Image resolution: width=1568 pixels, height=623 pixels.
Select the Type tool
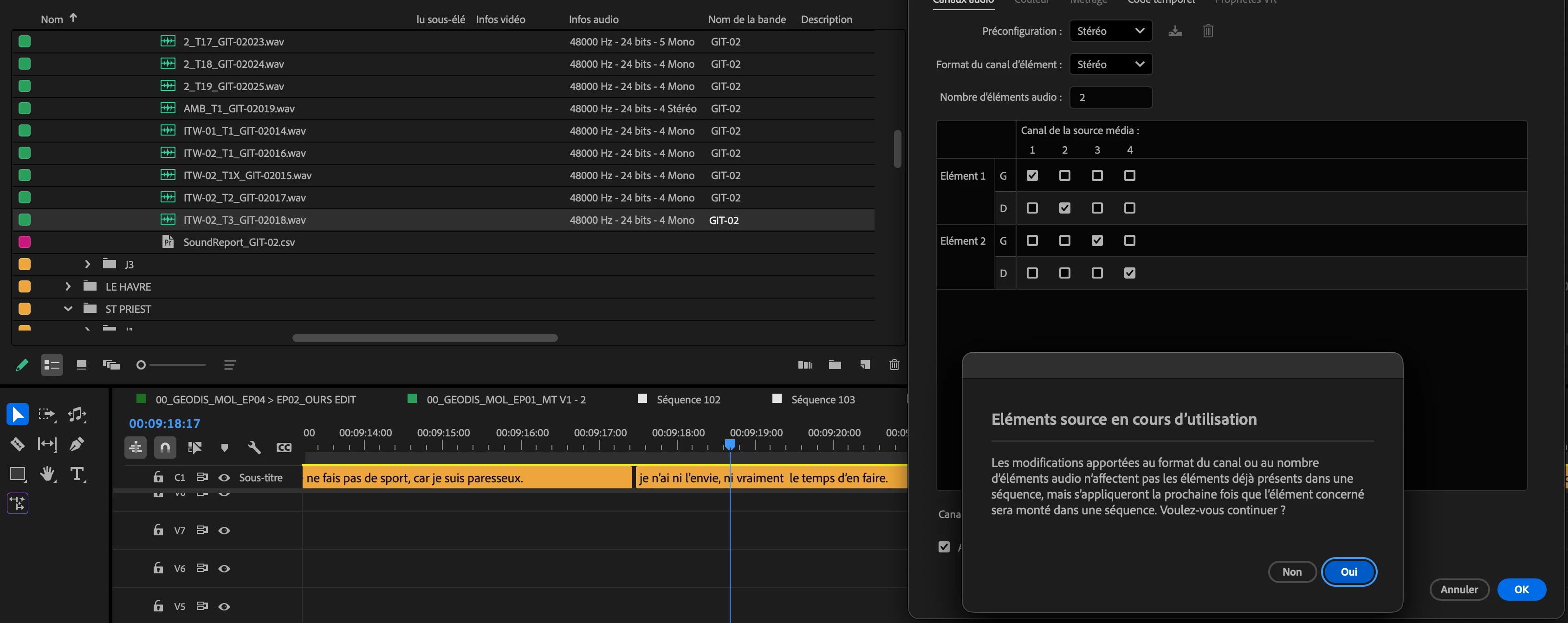(x=77, y=474)
